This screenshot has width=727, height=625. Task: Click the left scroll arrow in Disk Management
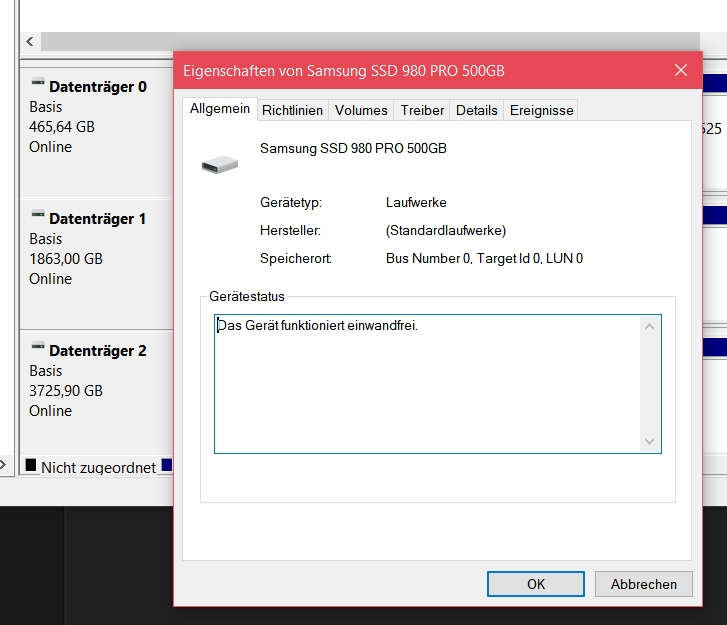[x=30, y=42]
